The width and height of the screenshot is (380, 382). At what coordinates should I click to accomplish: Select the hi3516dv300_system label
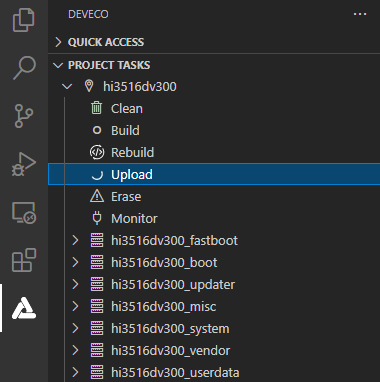(x=170, y=329)
